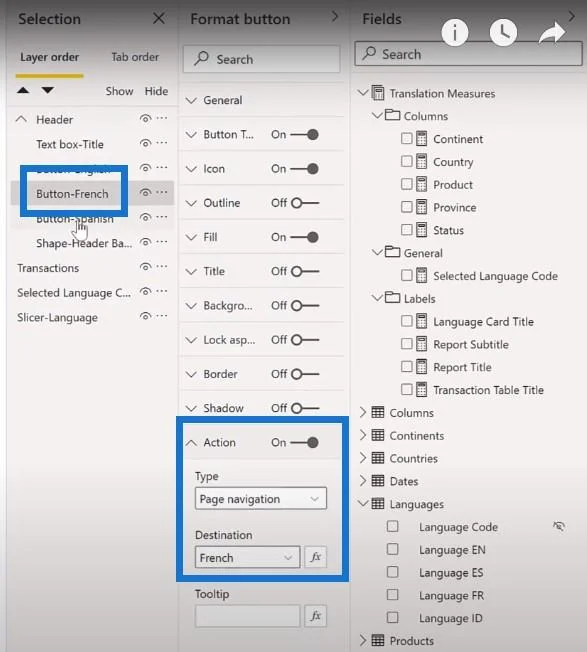
Task: Click the Format button search field
Action: [261, 59]
